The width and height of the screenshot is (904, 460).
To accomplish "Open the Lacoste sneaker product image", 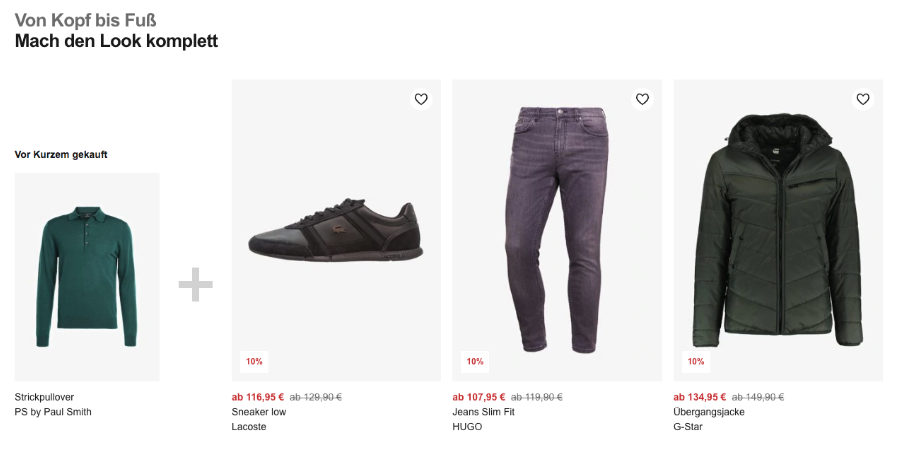I will point(336,231).
